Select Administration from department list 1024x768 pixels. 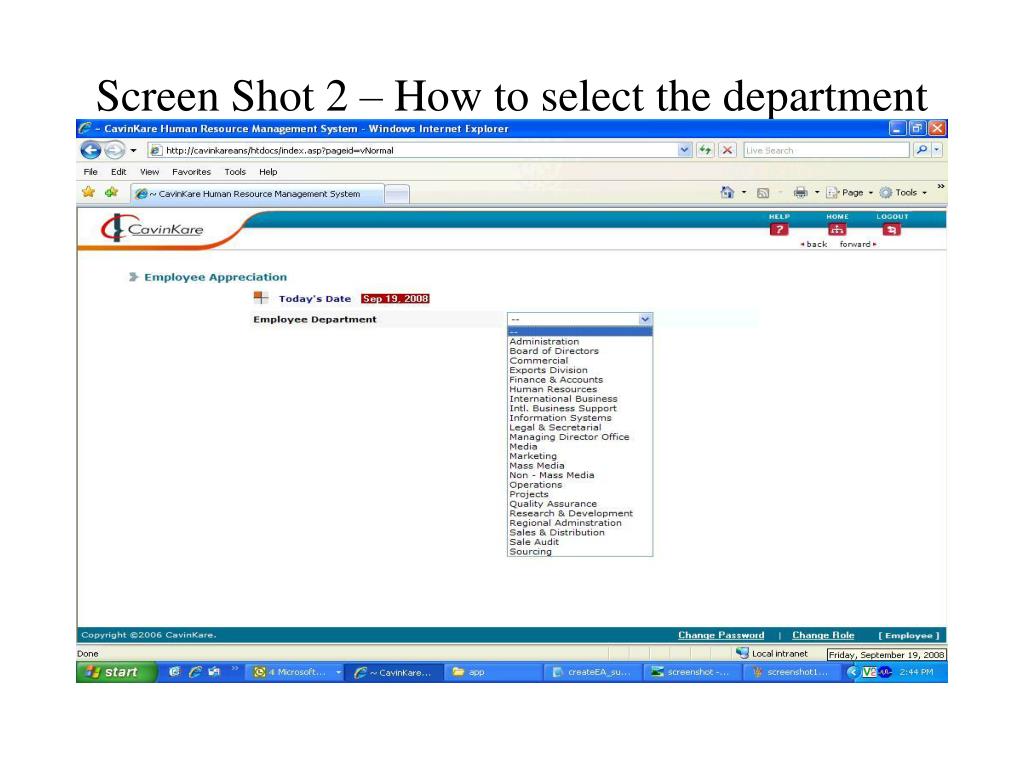580,342
